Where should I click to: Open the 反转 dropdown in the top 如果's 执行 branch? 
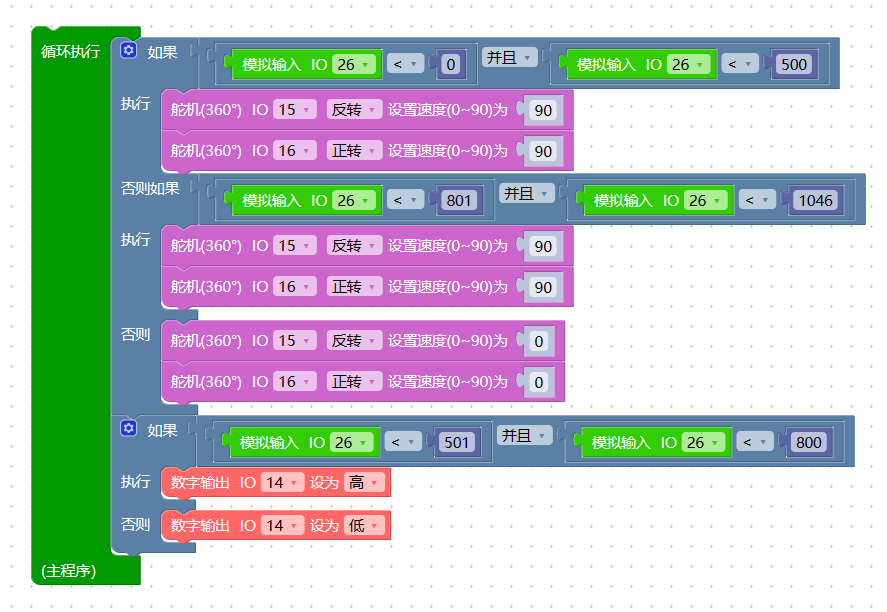click(x=354, y=109)
